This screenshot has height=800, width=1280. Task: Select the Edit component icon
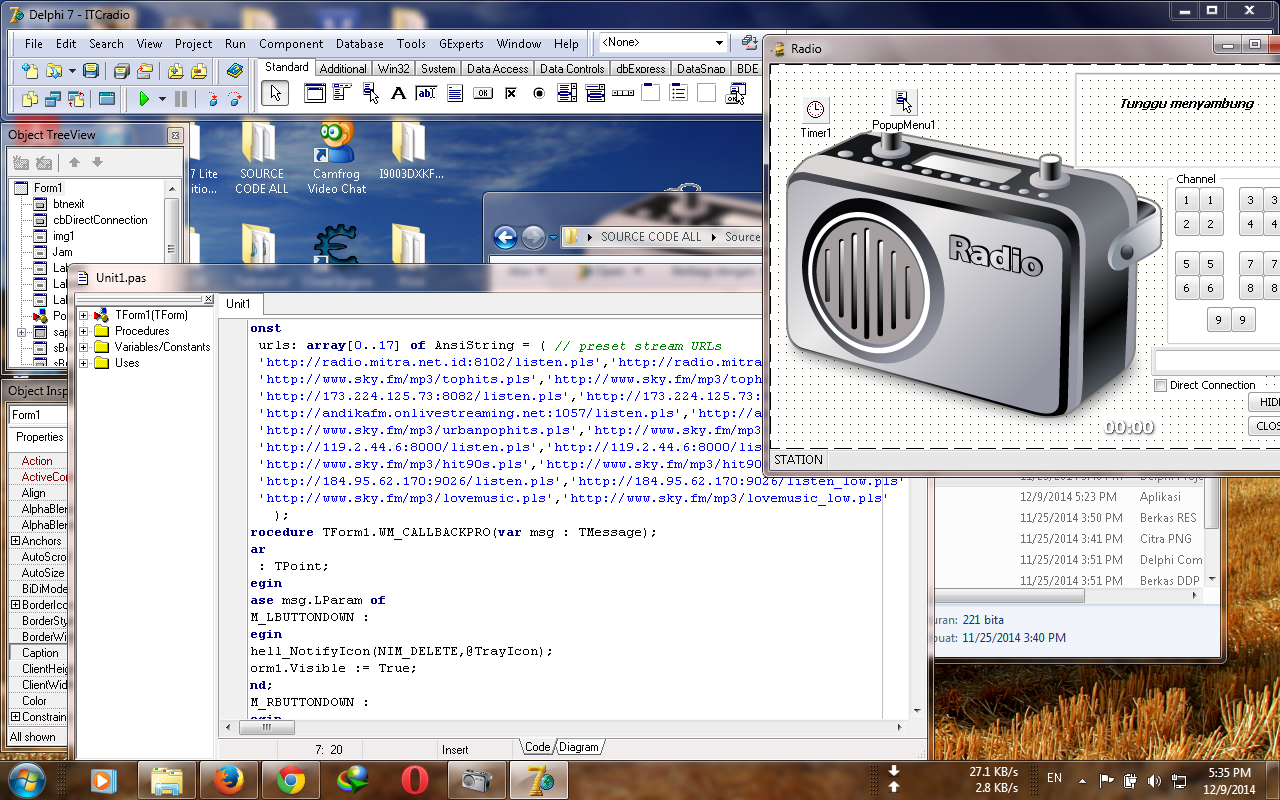coord(425,92)
